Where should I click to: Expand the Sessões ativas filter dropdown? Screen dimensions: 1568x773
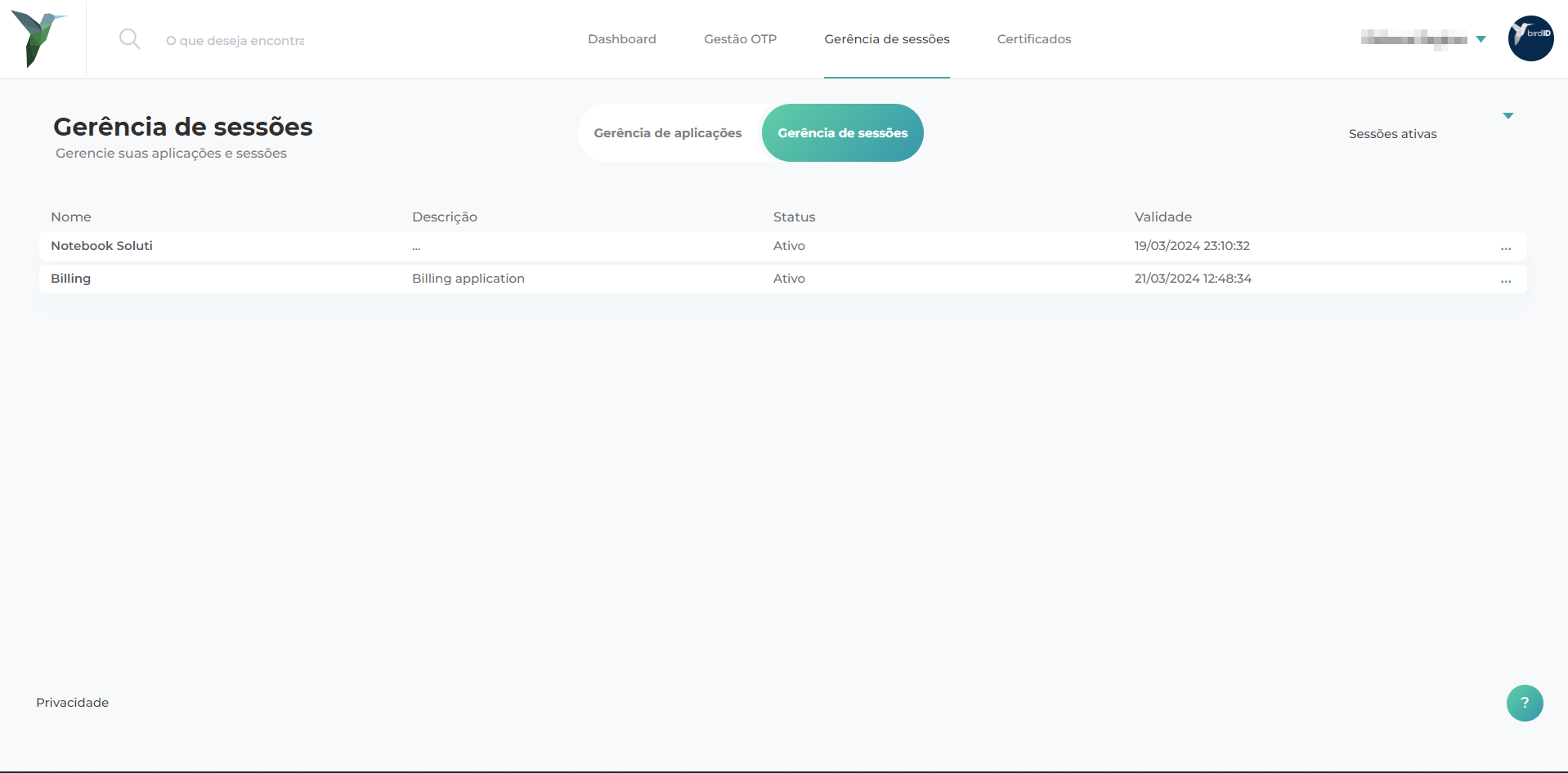click(x=1508, y=116)
